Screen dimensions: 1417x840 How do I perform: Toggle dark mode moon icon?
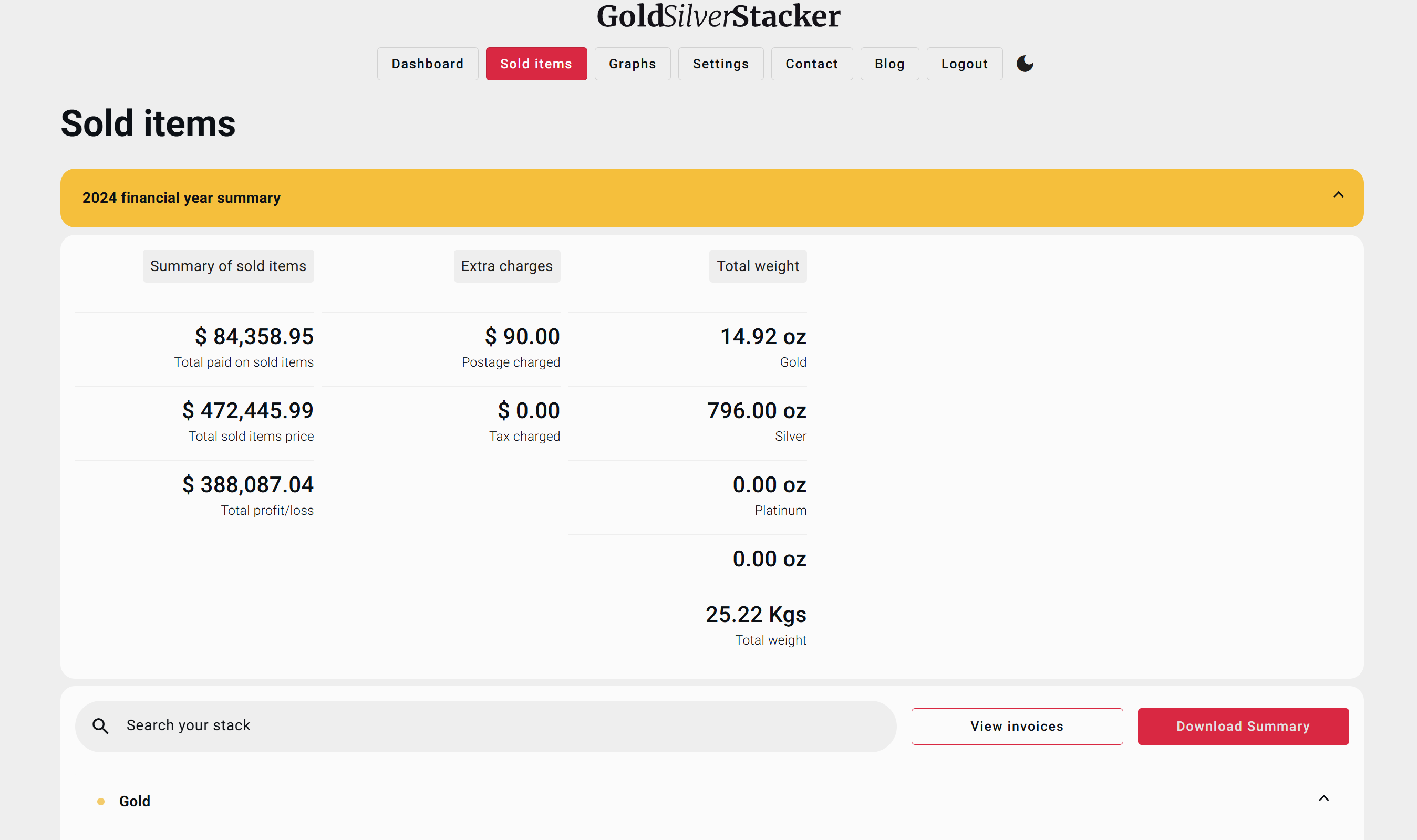coord(1025,64)
